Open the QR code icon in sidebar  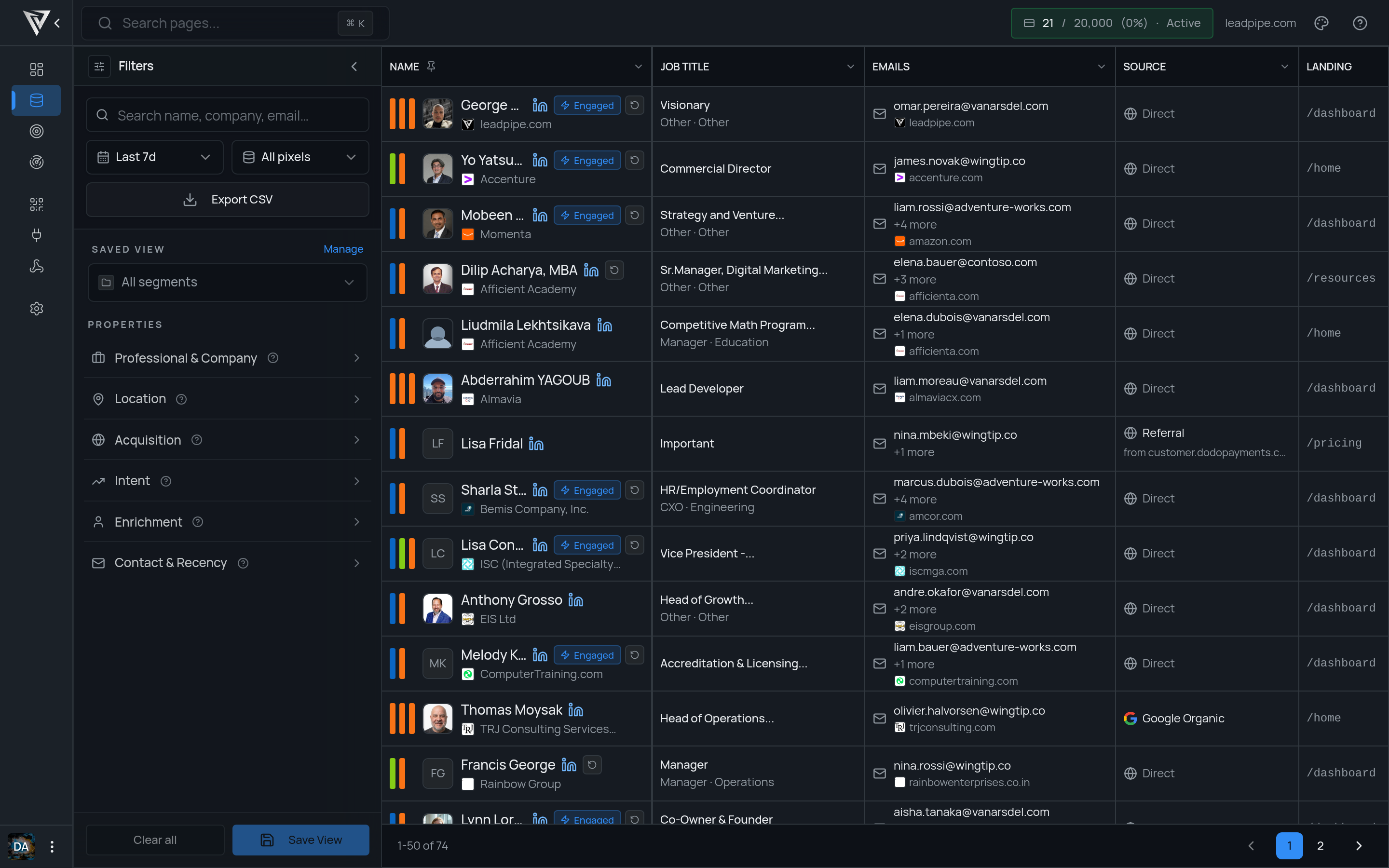tap(36, 204)
